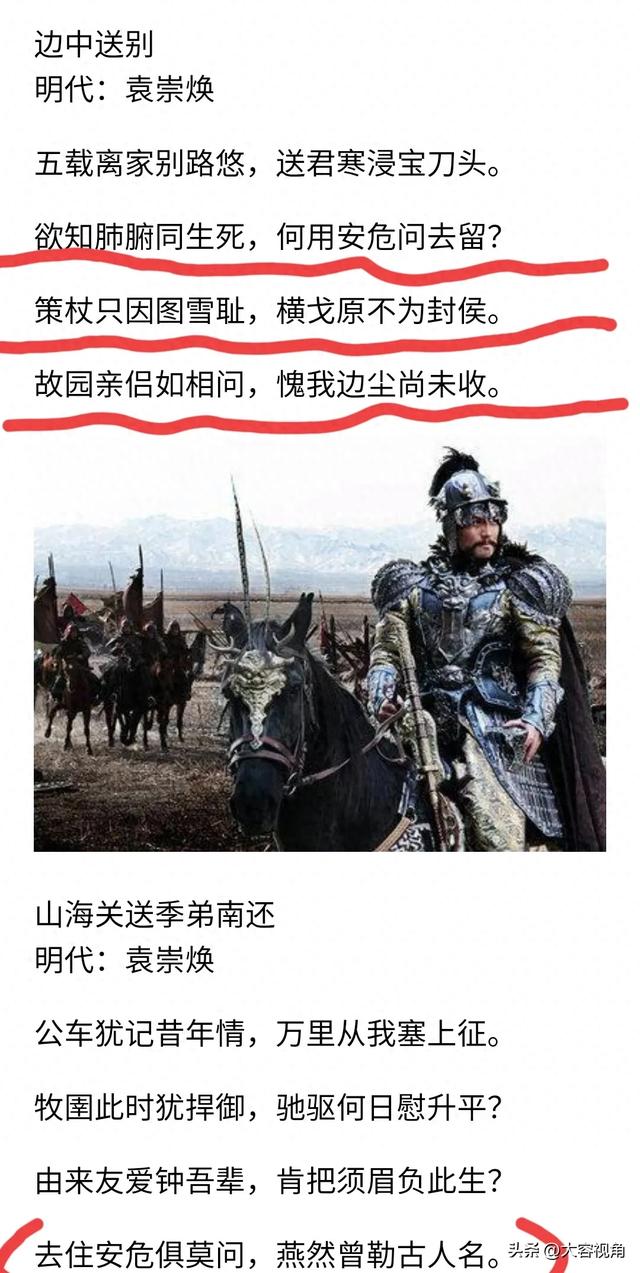Click the 头条 @大容视角 watermark

[x=567, y=1251]
